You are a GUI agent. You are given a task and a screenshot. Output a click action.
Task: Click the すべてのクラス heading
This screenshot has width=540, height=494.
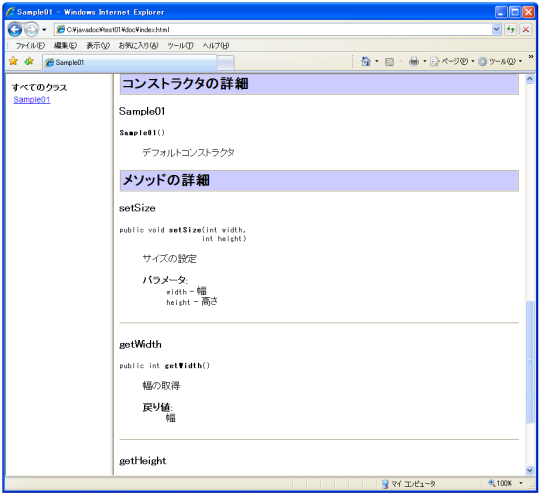pyautogui.click(x=39, y=88)
